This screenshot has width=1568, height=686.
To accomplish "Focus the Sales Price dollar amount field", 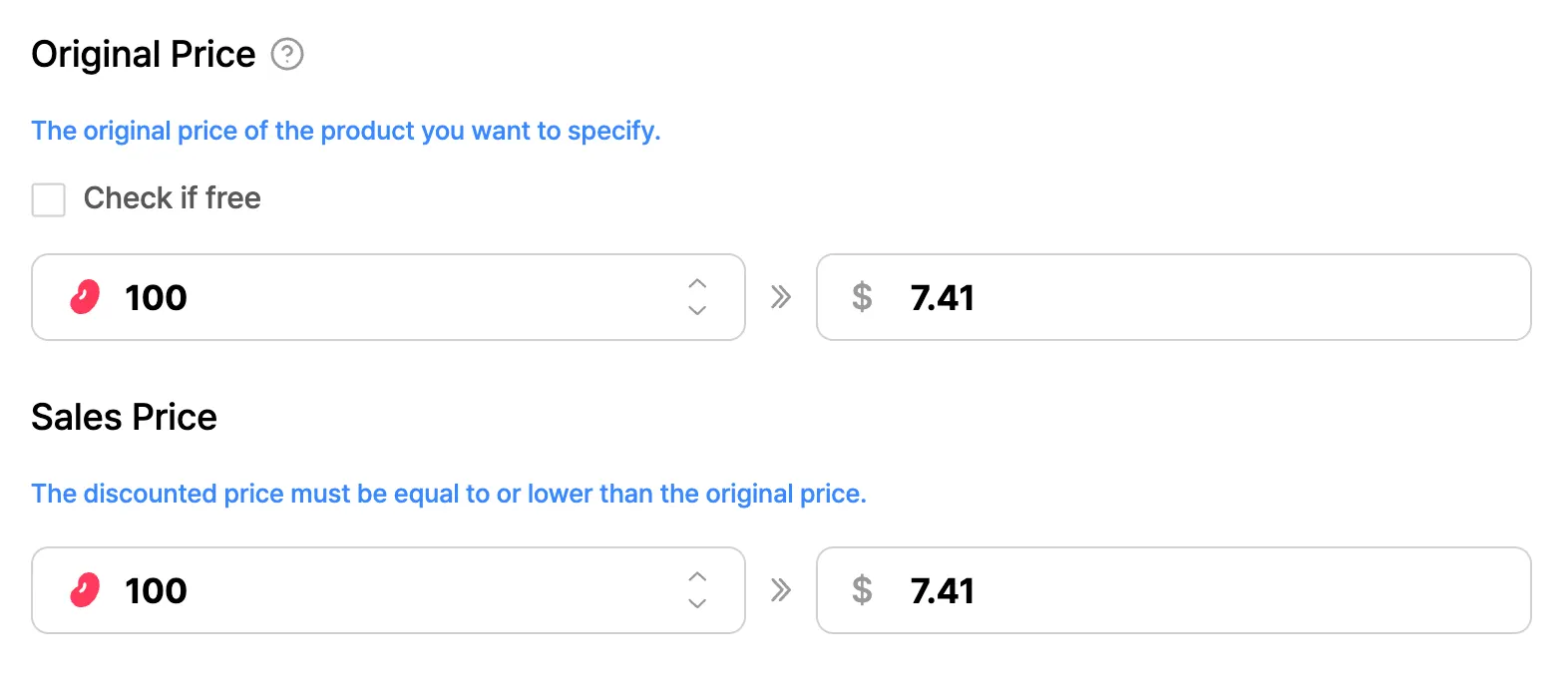I will (1197, 590).
